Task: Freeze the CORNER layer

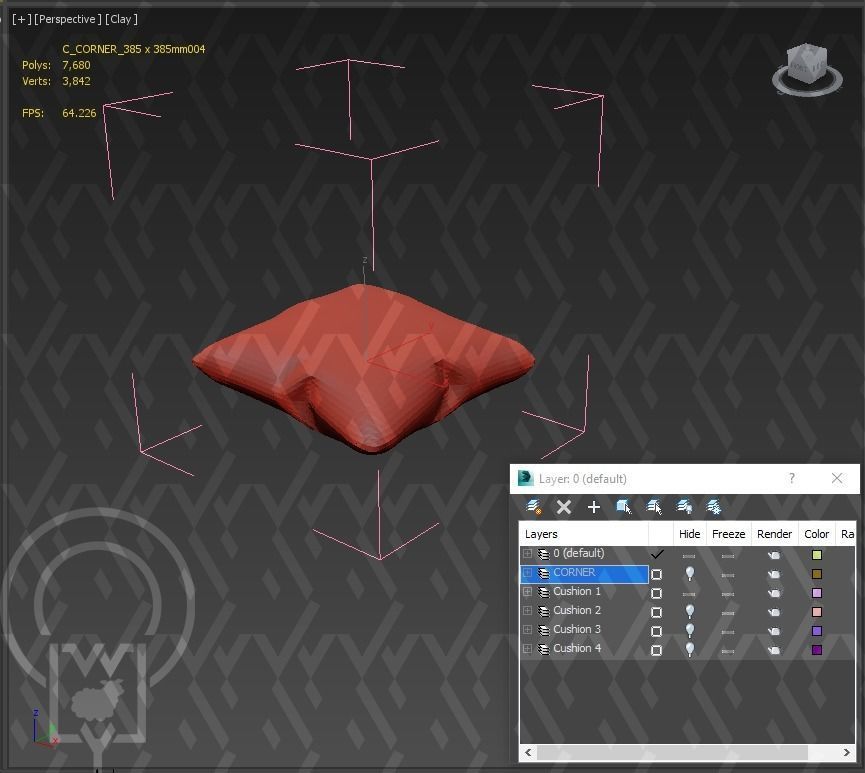Action: [728, 575]
